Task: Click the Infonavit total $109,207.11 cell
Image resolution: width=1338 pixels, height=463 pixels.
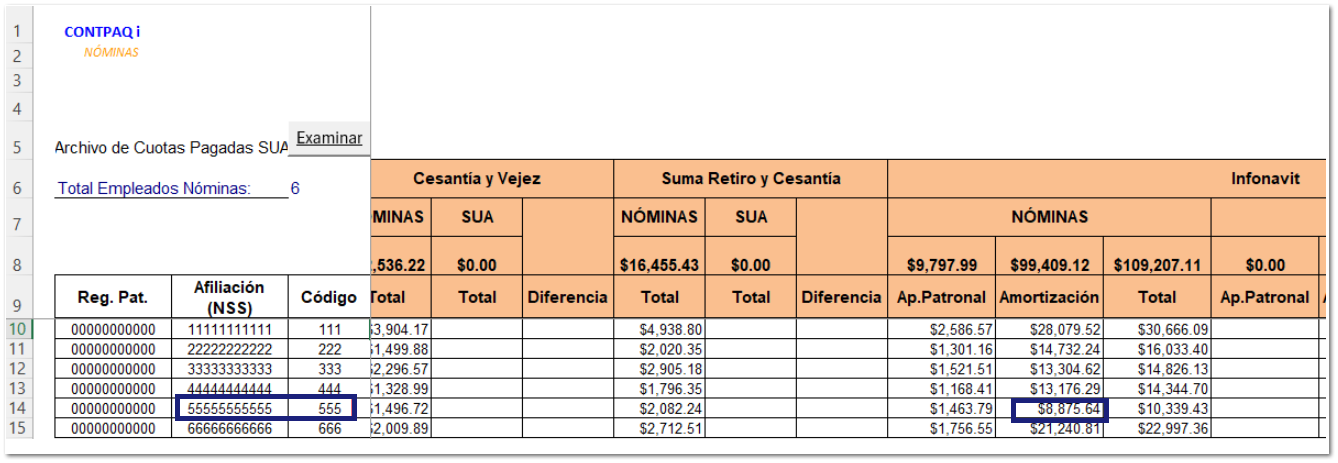Action: point(1156,265)
